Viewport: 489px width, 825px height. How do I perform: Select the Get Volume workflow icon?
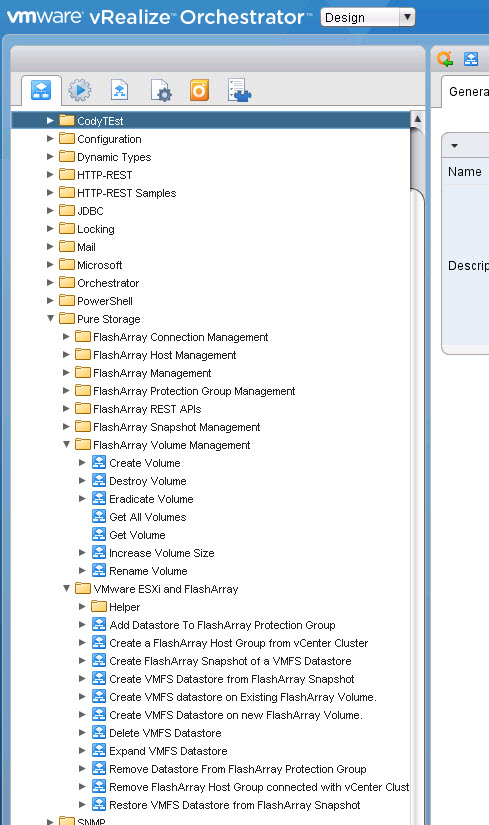pyautogui.click(x=99, y=534)
